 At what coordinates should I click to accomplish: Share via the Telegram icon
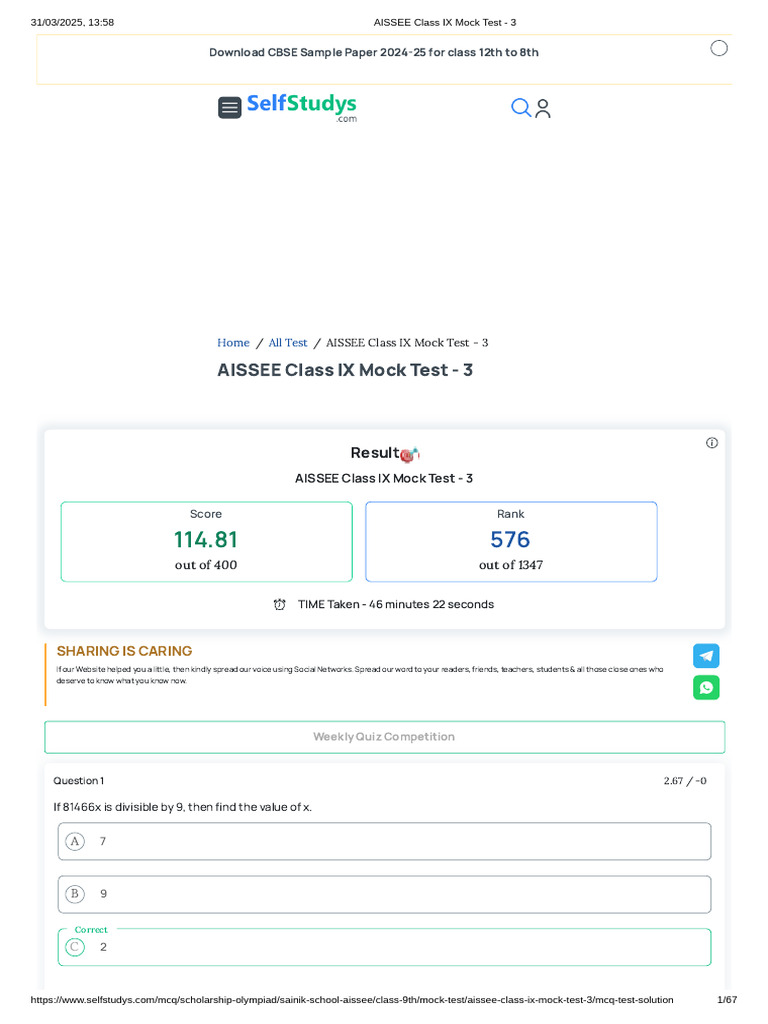pos(706,656)
